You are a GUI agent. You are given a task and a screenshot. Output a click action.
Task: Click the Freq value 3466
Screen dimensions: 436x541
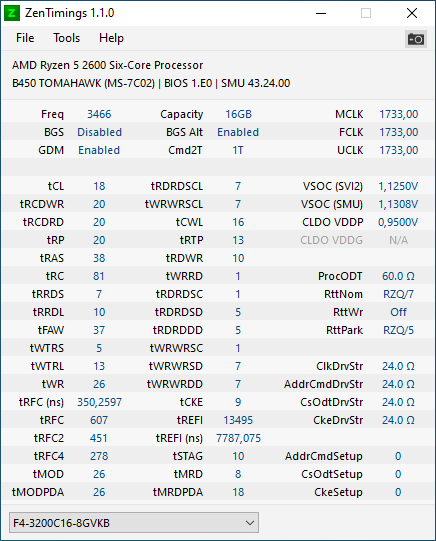click(99, 114)
